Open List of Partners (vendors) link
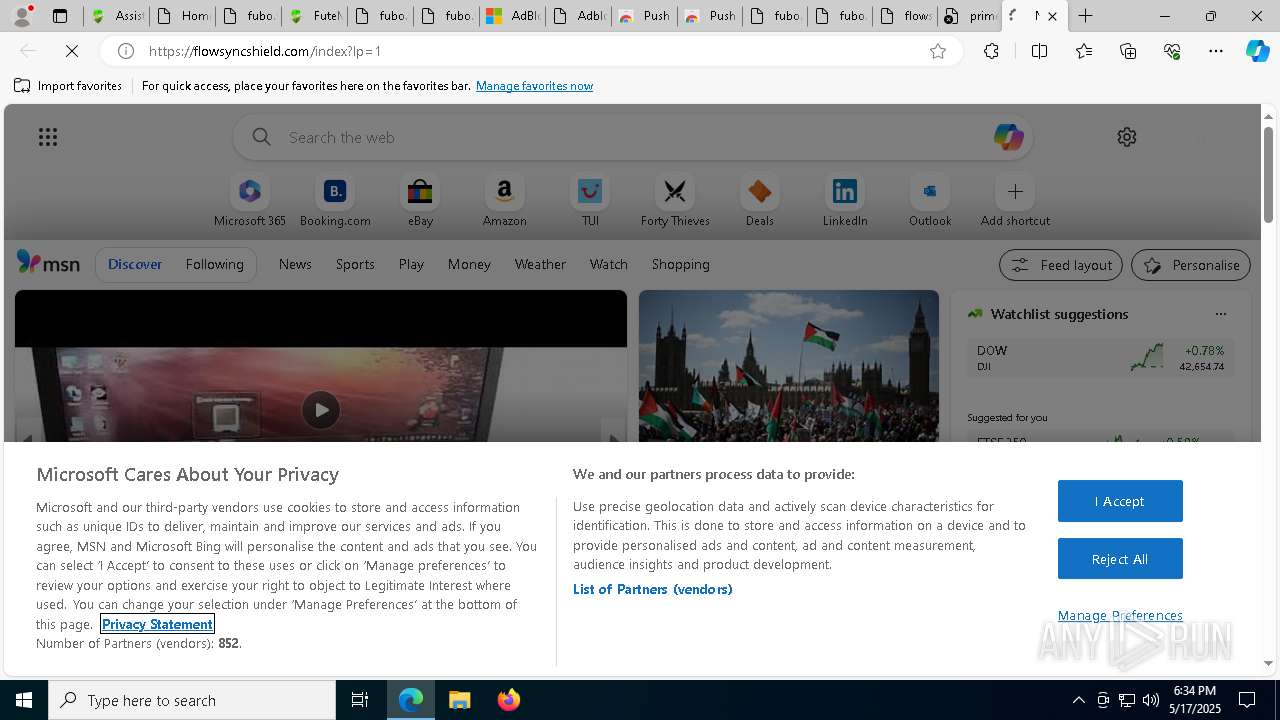 [x=653, y=589]
